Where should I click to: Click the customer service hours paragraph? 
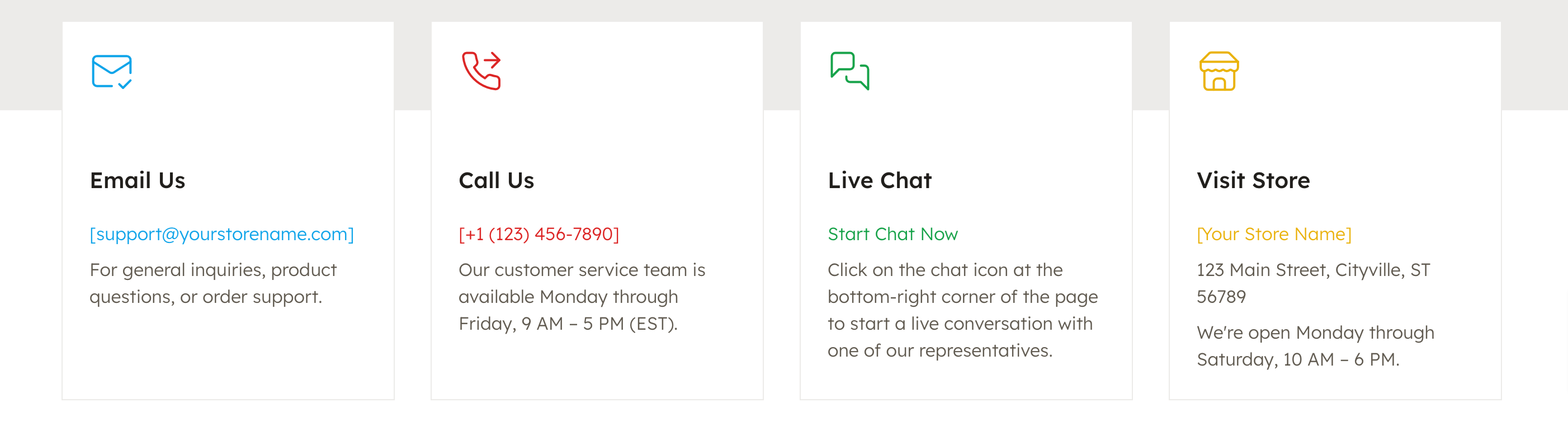[x=582, y=297]
